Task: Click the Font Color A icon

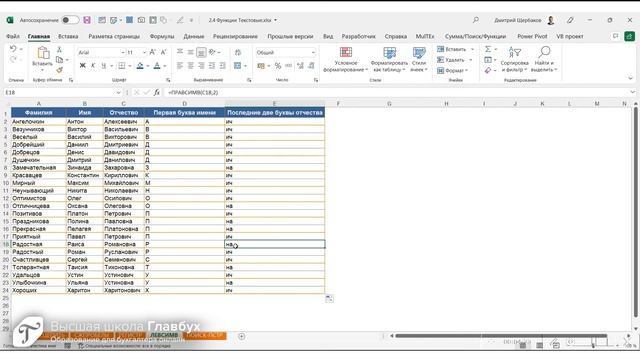Action: click(157, 66)
